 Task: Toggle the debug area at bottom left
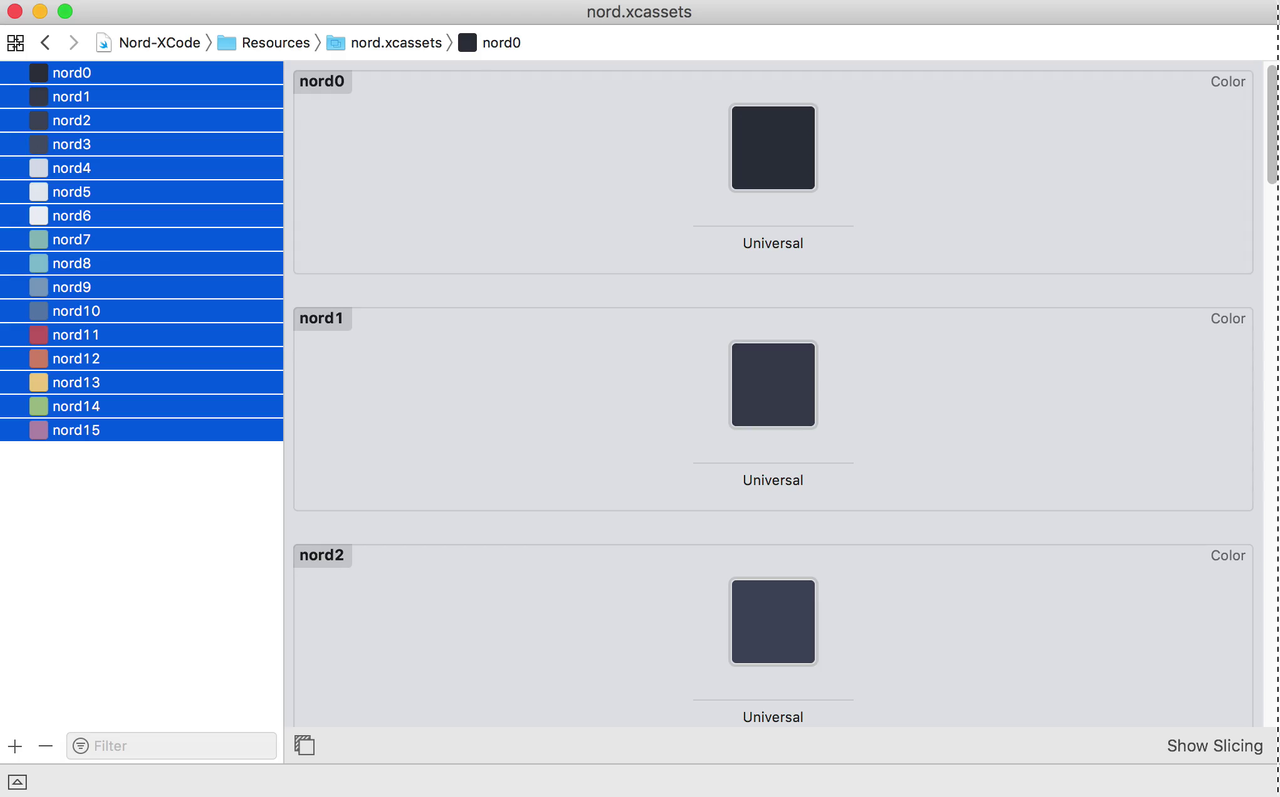17,782
